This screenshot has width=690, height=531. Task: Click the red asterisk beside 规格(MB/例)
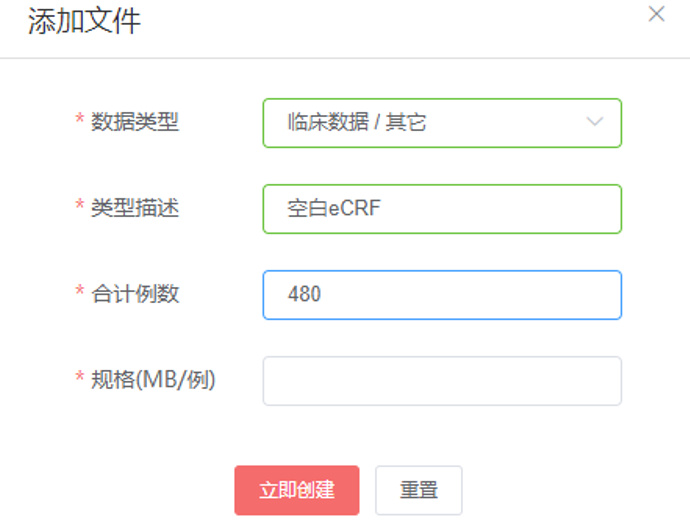pyautogui.click(x=80, y=380)
